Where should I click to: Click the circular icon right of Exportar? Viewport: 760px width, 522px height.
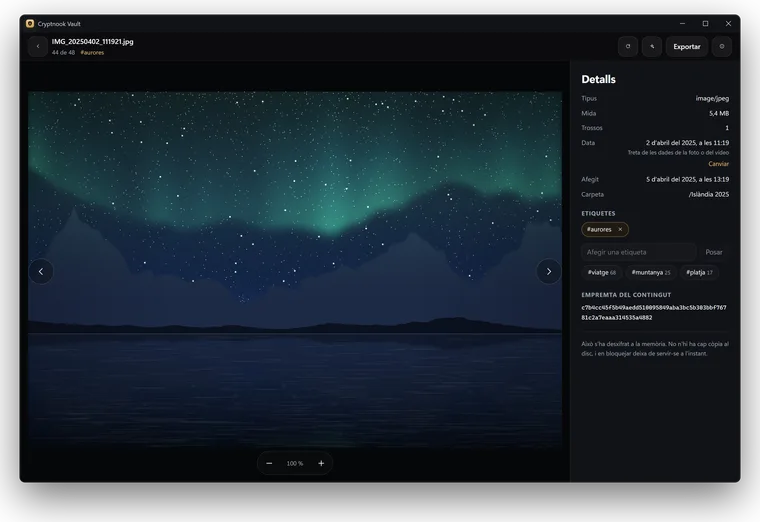722,47
